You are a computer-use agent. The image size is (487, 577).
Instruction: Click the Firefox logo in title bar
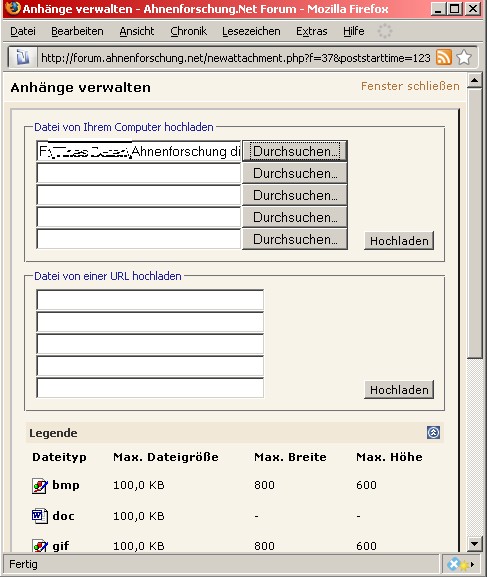[13, 8]
